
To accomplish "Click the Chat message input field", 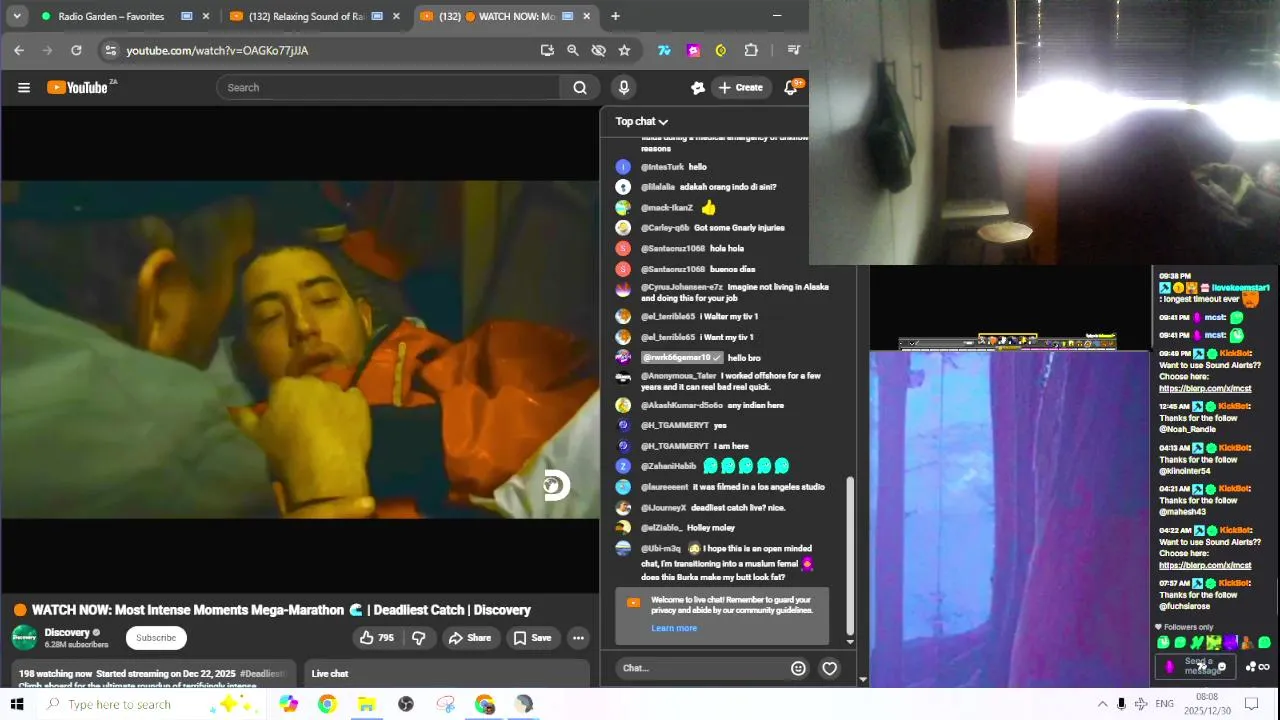I will [700, 668].
